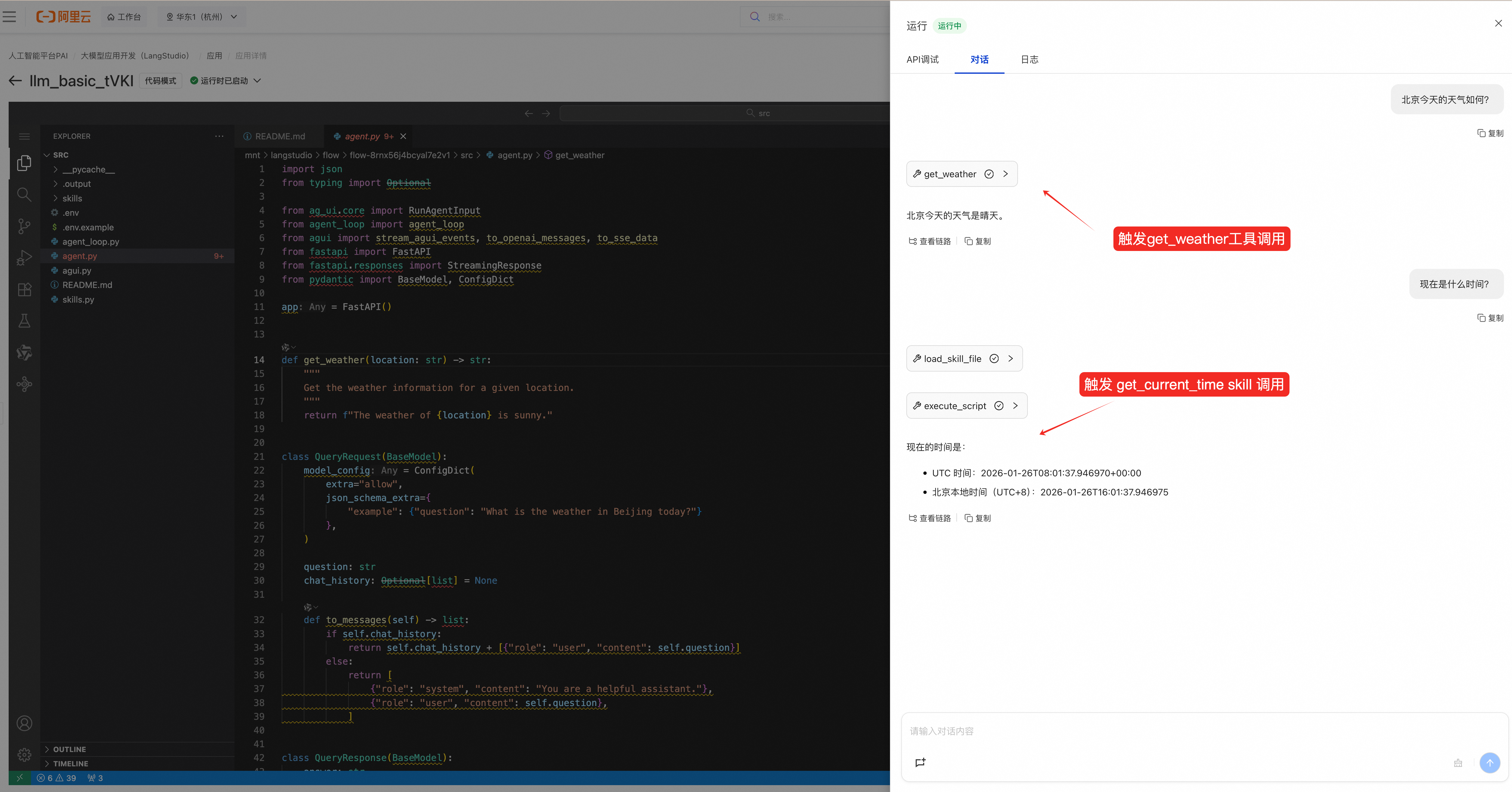This screenshot has height=792, width=1512.
Task: Click 查看链路 under the weather answer
Action: (930, 241)
